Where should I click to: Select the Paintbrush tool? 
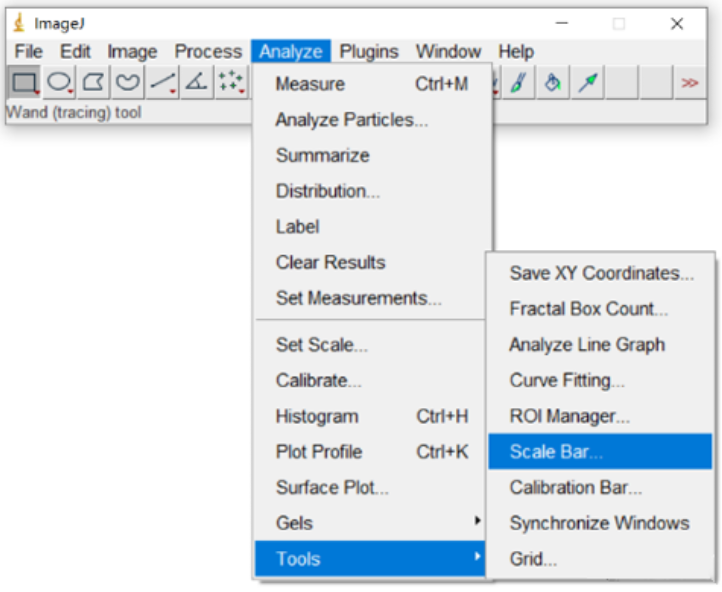[517, 83]
